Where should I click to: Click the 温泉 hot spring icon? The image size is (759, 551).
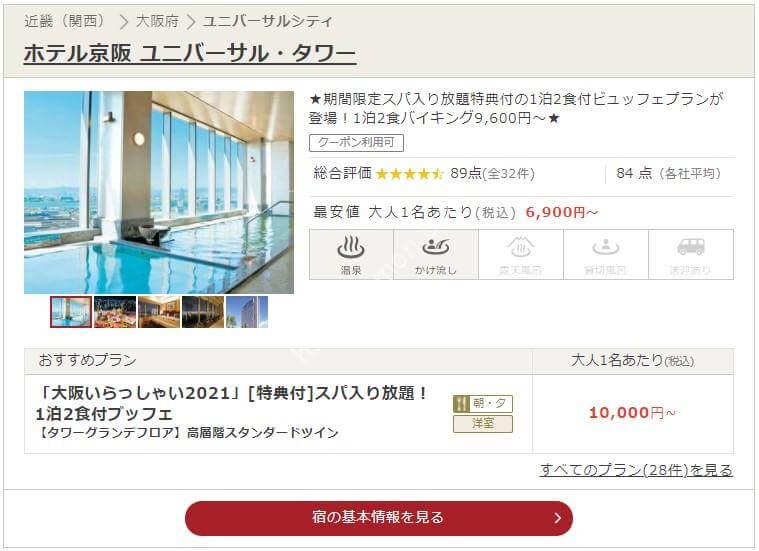click(x=351, y=247)
